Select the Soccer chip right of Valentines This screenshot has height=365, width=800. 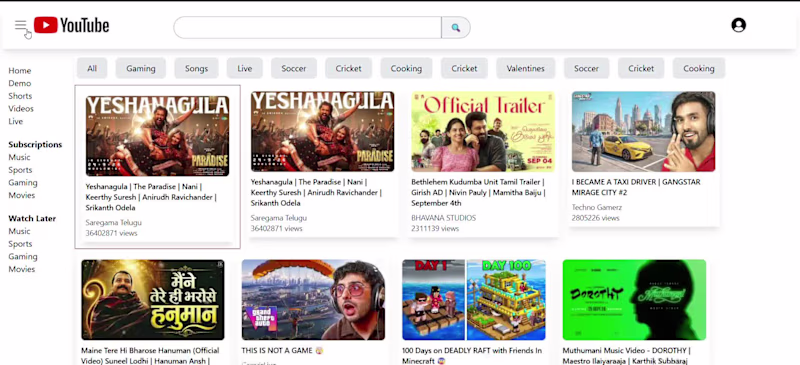(x=586, y=68)
